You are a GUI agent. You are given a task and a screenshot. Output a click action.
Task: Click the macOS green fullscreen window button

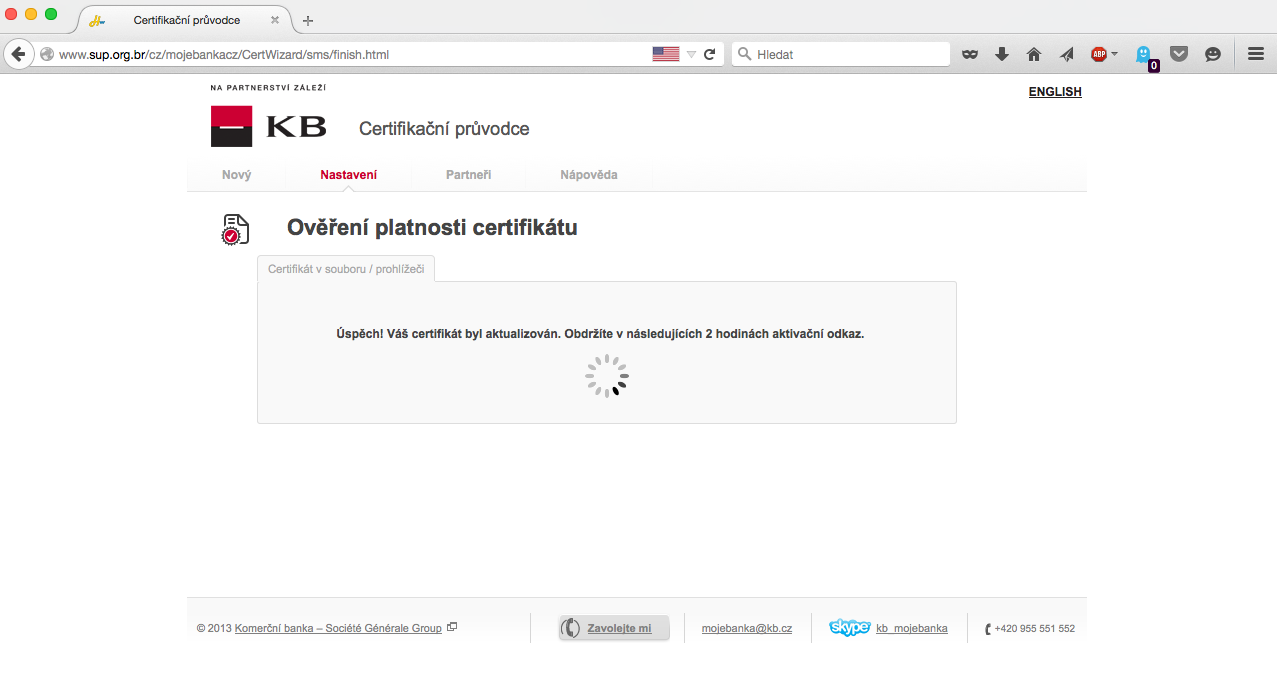[x=51, y=14]
